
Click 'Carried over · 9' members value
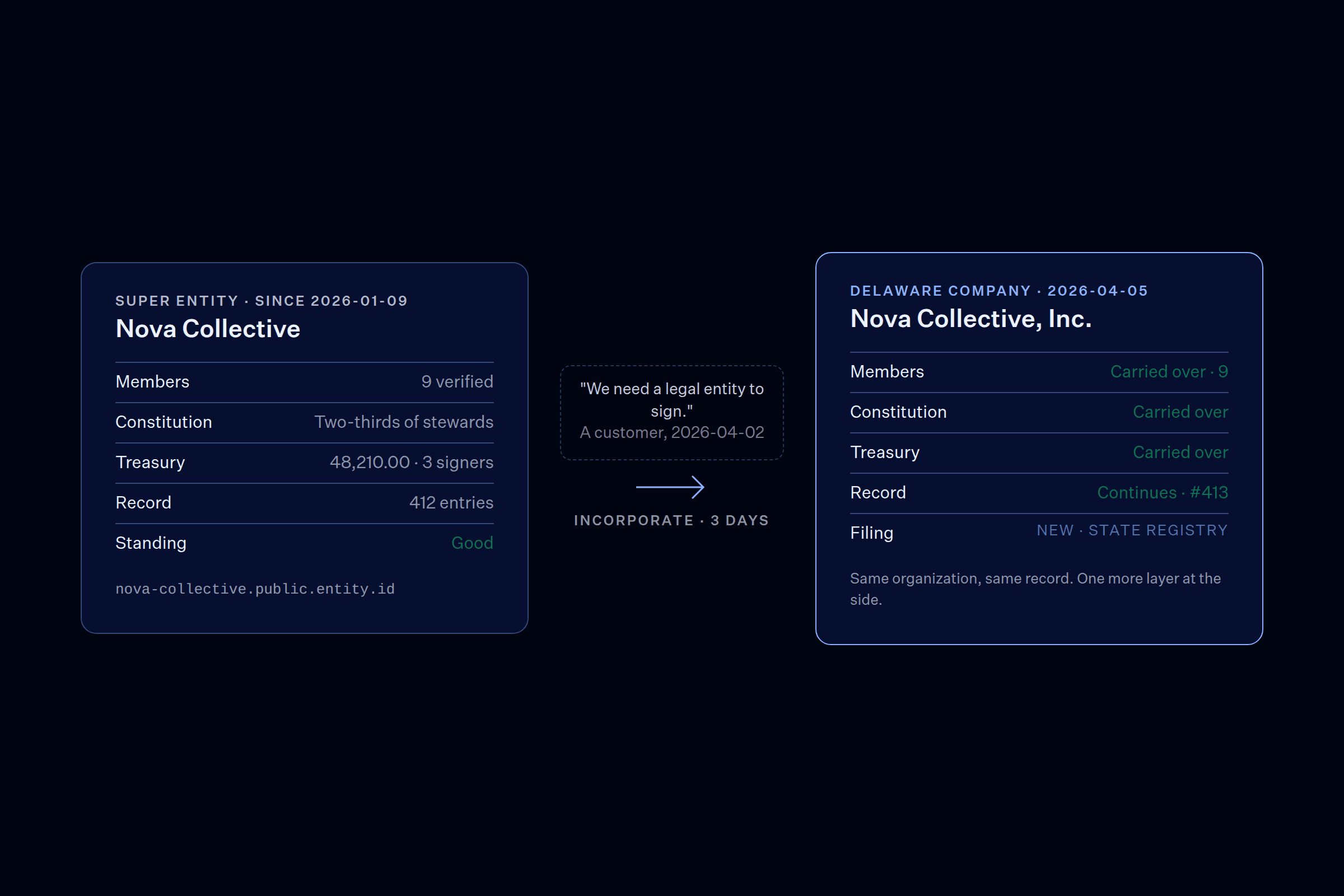click(x=1169, y=371)
